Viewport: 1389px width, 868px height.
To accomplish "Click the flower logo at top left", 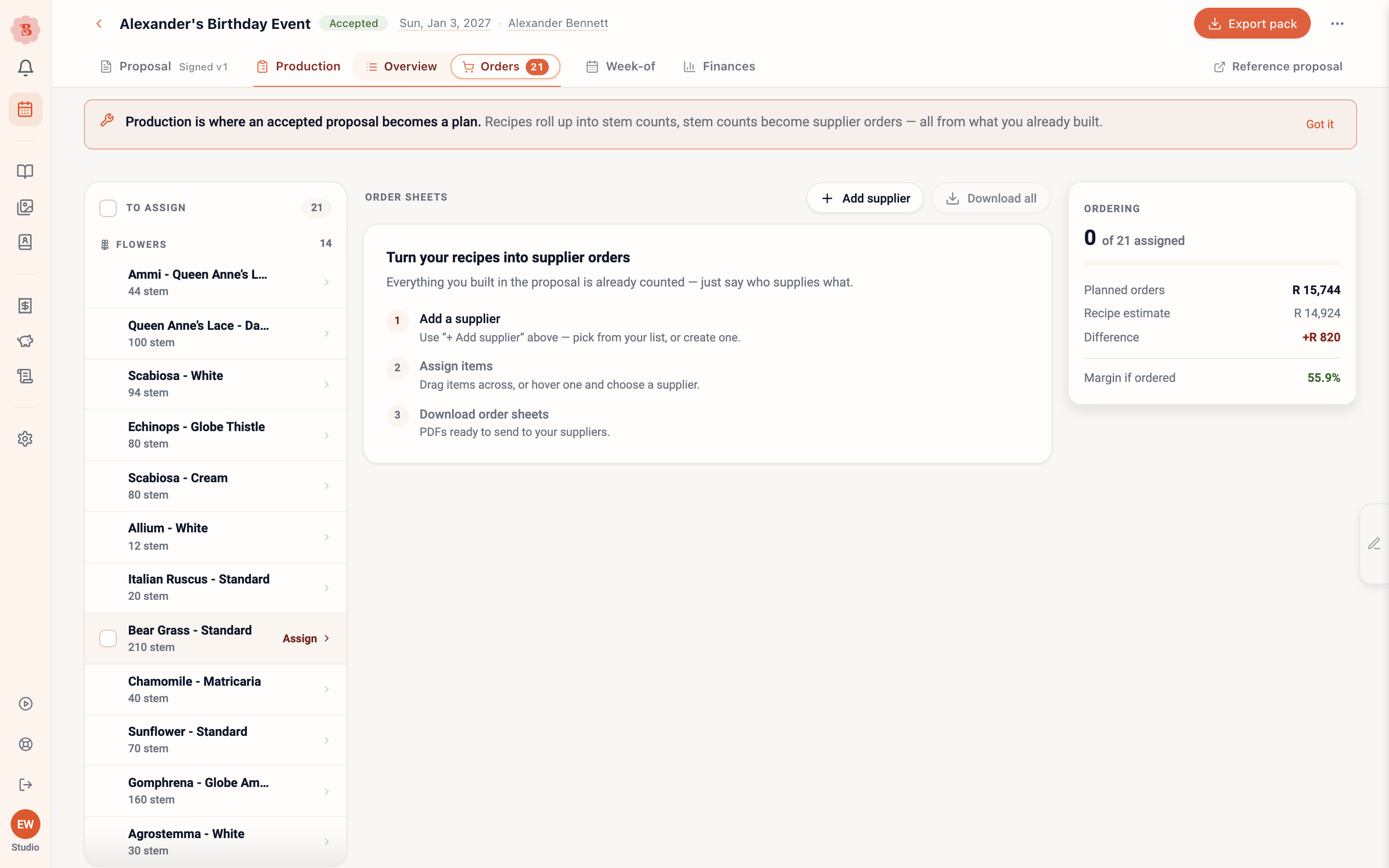I will [x=25, y=29].
